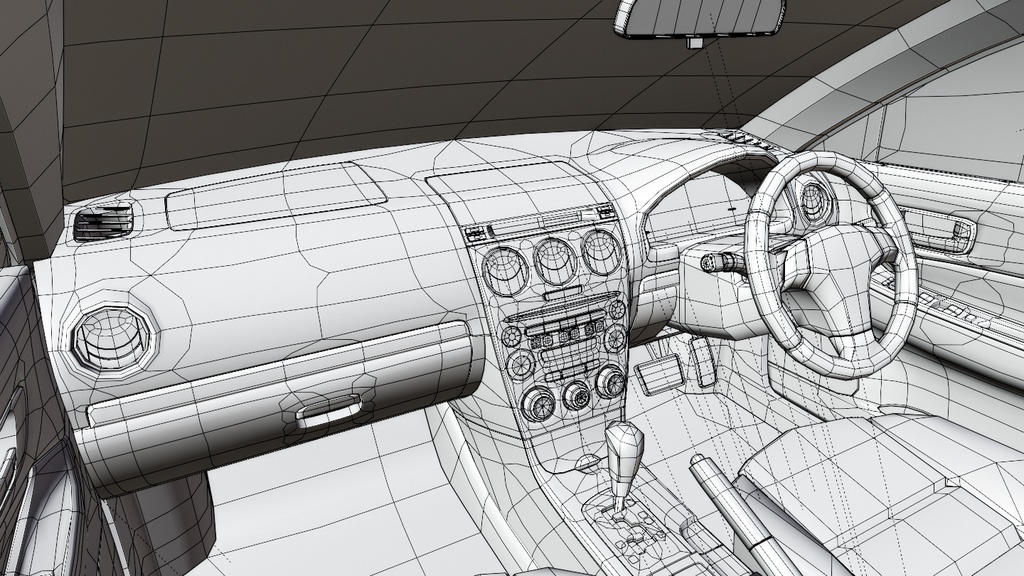This screenshot has height=576, width=1024.
Task: Select the rear-view mirror mesh
Action: click(699, 16)
